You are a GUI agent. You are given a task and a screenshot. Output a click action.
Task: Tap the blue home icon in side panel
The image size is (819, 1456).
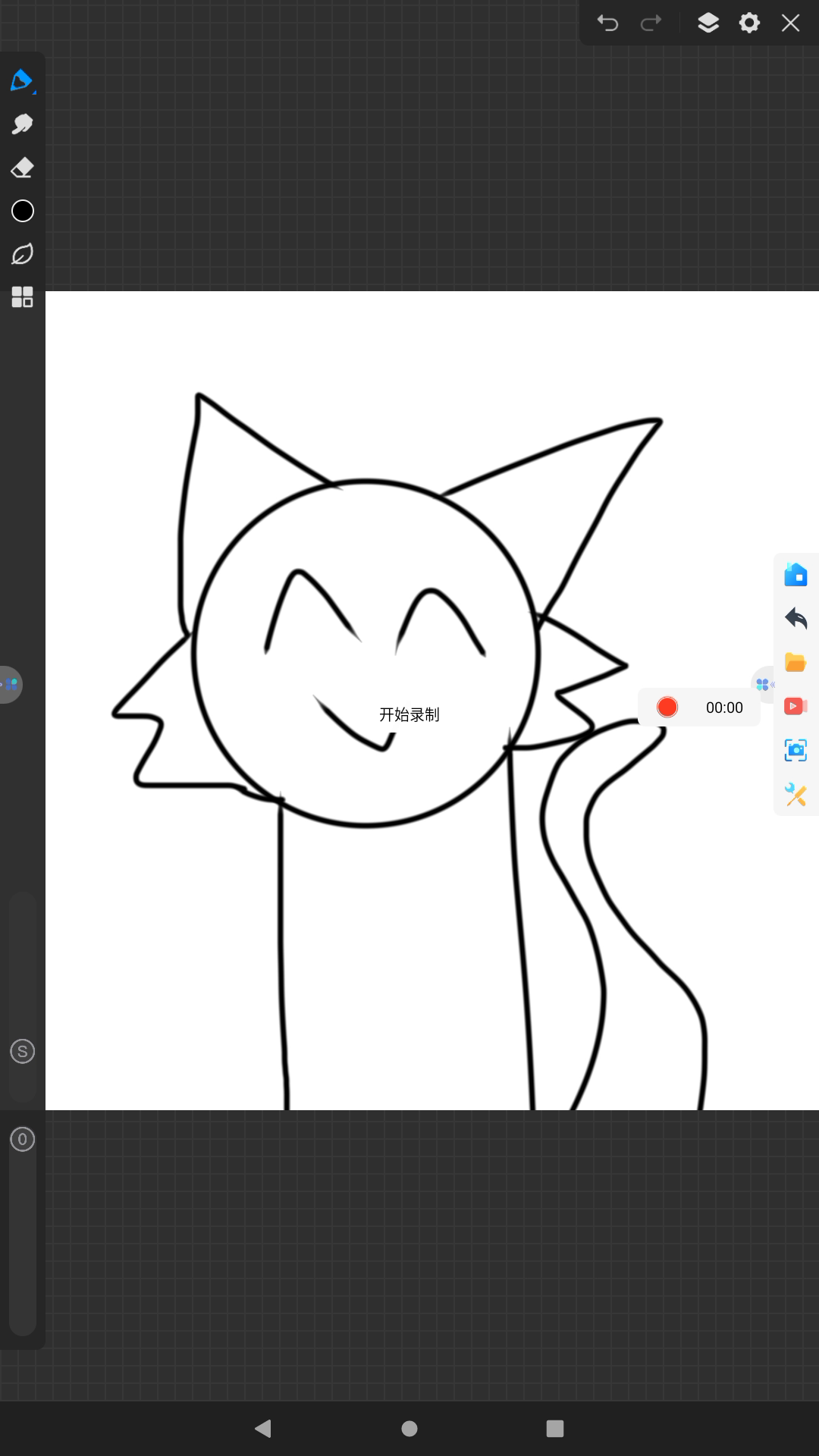pos(795,575)
